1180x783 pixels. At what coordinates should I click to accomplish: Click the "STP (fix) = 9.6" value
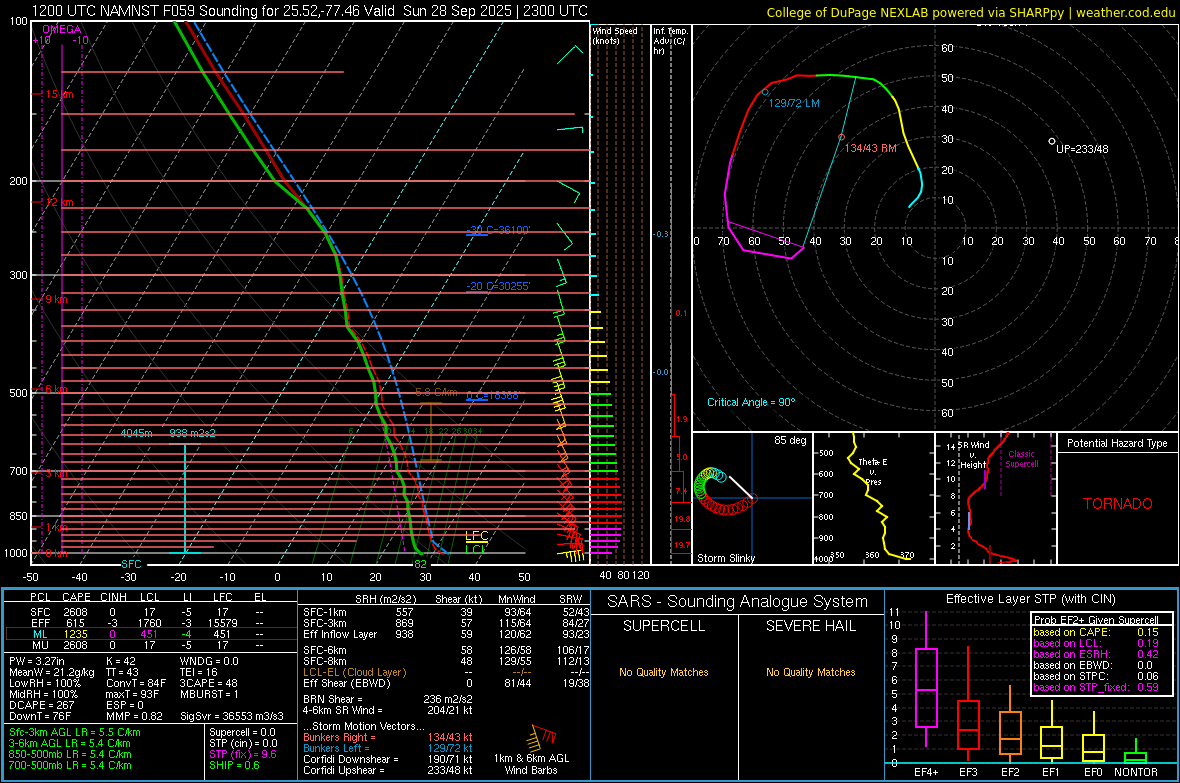(x=243, y=754)
